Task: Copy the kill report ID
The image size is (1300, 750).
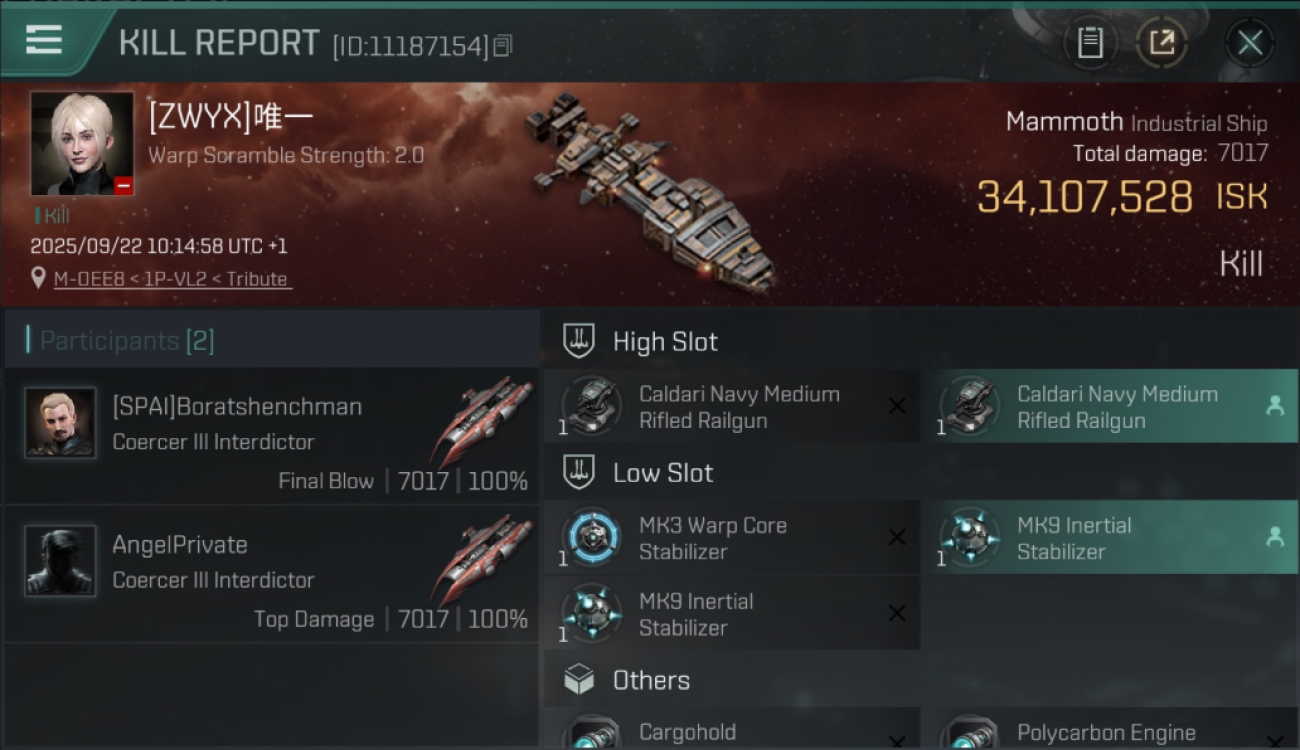Action: point(503,45)
